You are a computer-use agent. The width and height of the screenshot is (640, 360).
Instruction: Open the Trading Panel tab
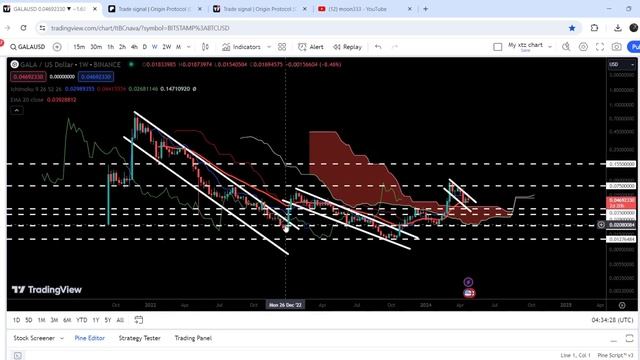[x=193, y=338]
